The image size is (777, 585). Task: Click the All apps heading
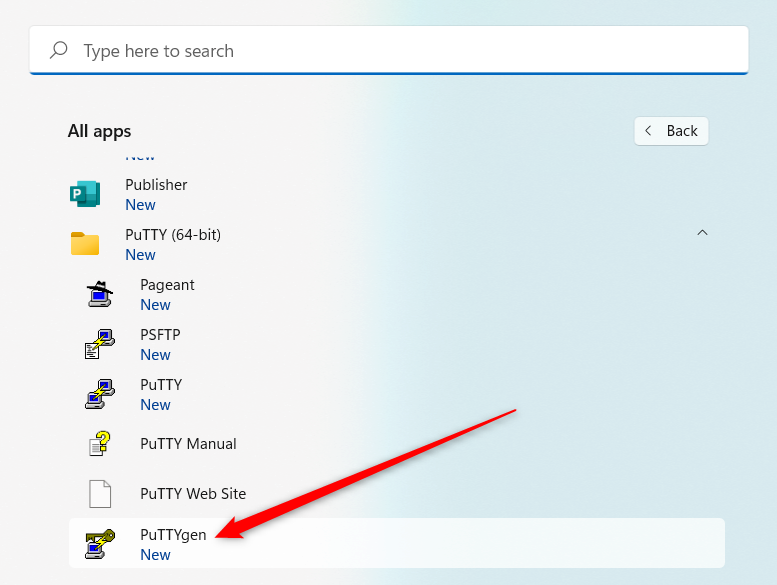(99, 131)
